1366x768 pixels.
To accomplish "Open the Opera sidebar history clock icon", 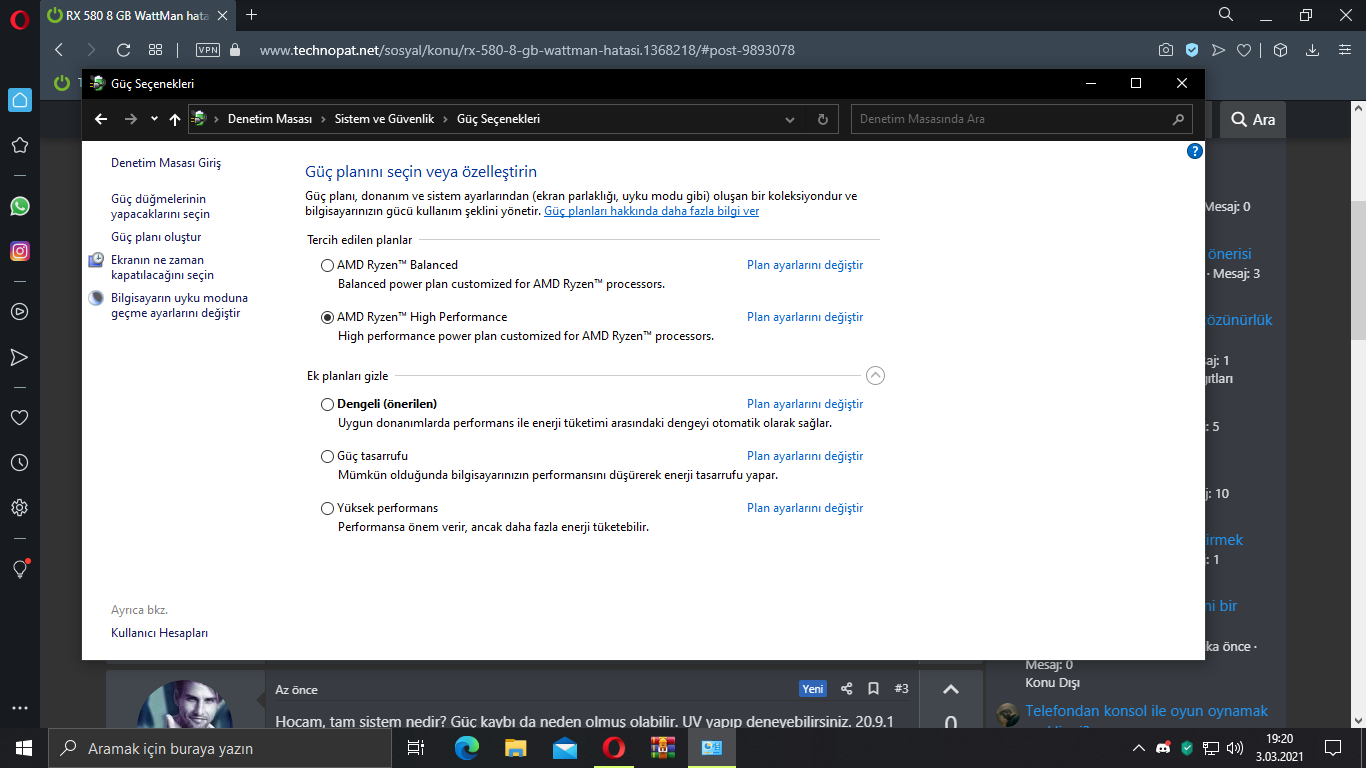I will (19, 463).
